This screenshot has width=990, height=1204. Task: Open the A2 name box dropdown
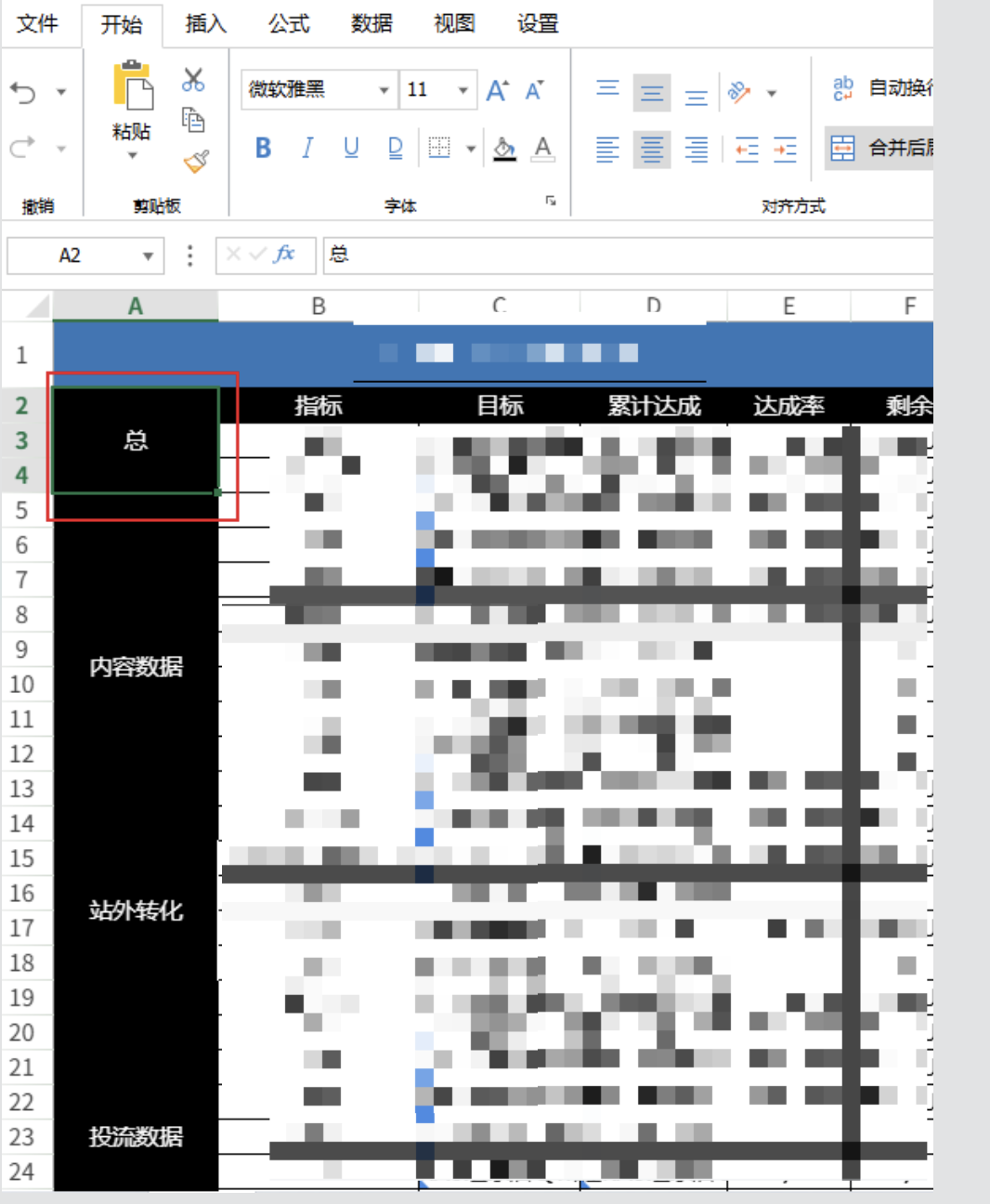click(148, 256)
